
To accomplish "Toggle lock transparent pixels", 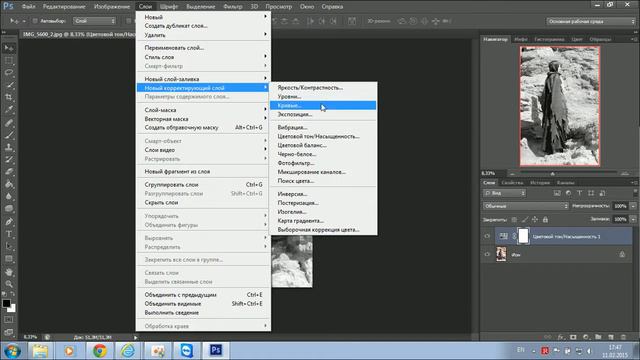I will click(514, 220).
